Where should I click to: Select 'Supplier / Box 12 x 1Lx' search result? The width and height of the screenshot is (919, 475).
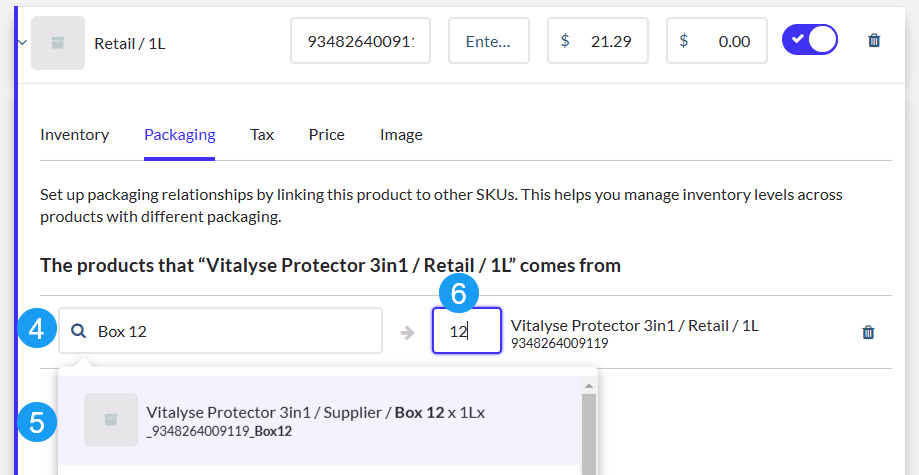coord(319,420)
